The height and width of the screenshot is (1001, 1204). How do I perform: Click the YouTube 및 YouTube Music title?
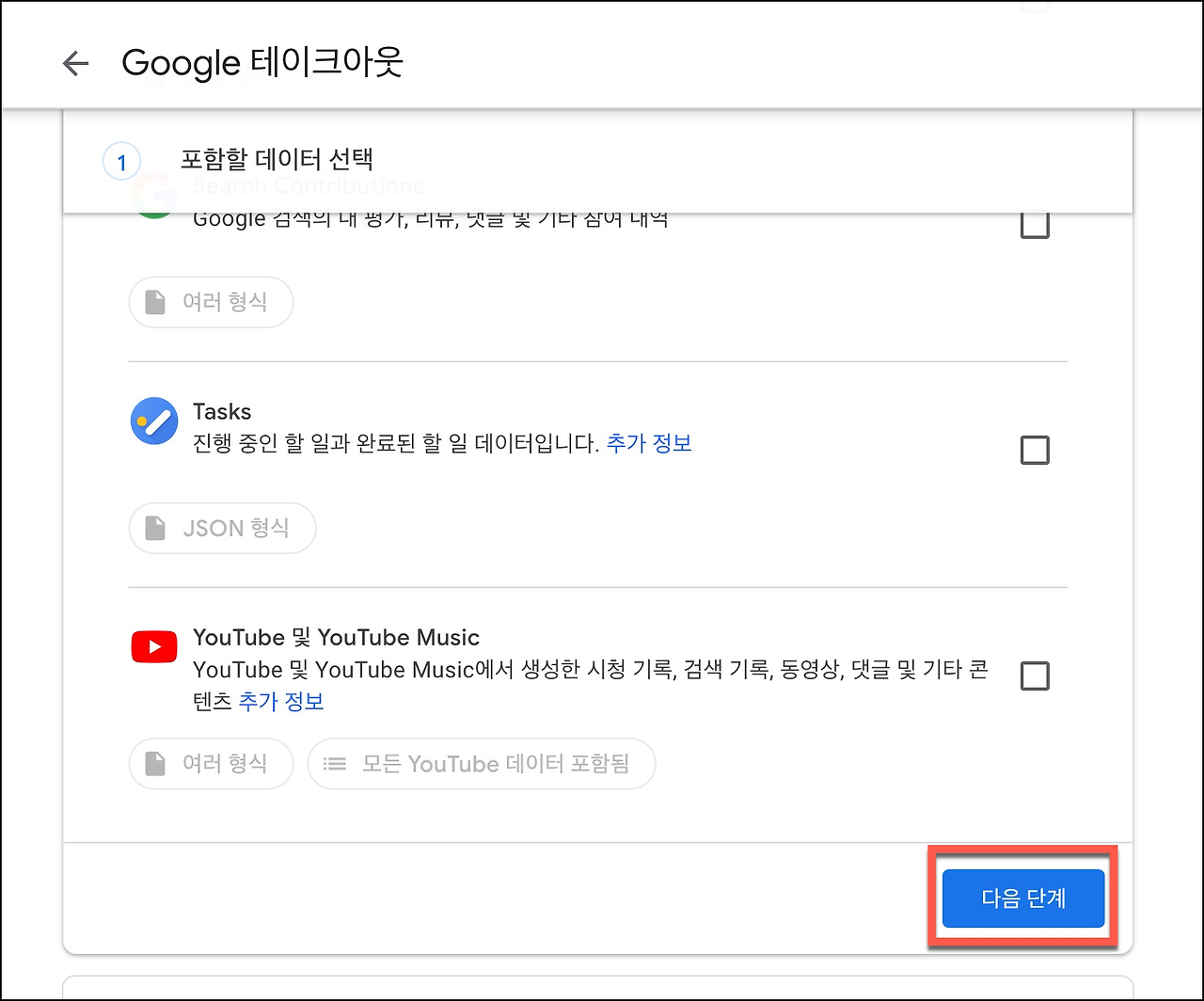(x=336, y=638)
